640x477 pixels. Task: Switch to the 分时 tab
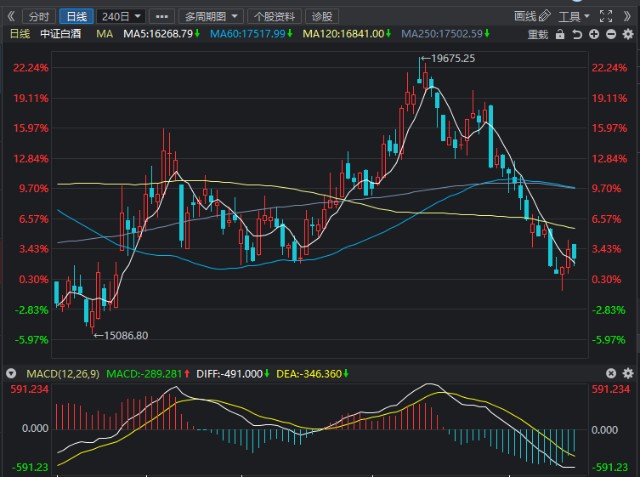click(x=38, y=17)
